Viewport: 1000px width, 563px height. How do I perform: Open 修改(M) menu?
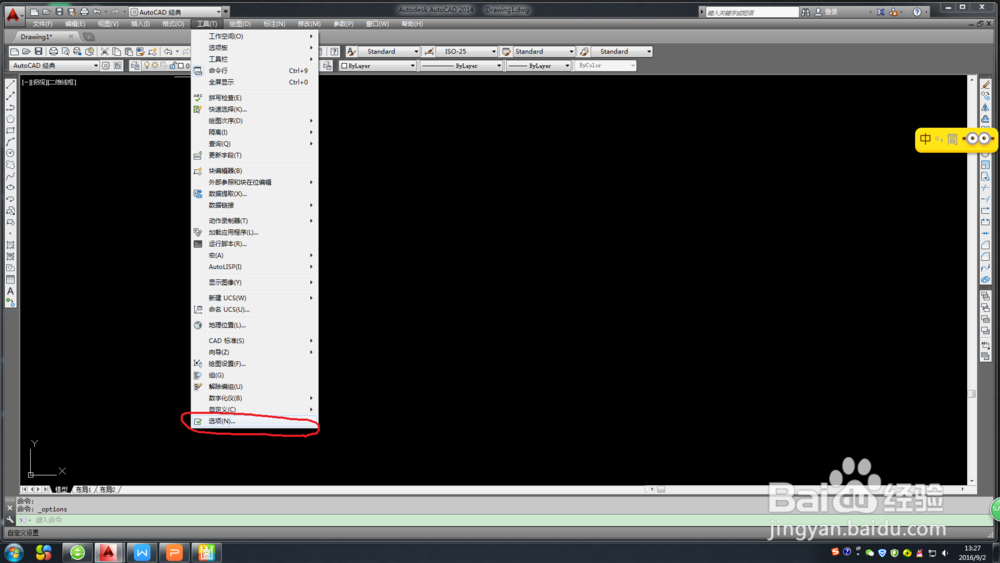(x=309, y=24)
